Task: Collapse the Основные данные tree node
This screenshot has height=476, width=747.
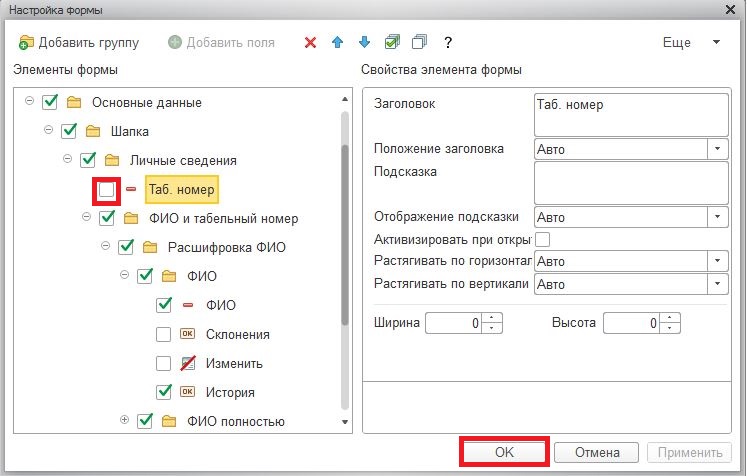Action: [30, 101]
